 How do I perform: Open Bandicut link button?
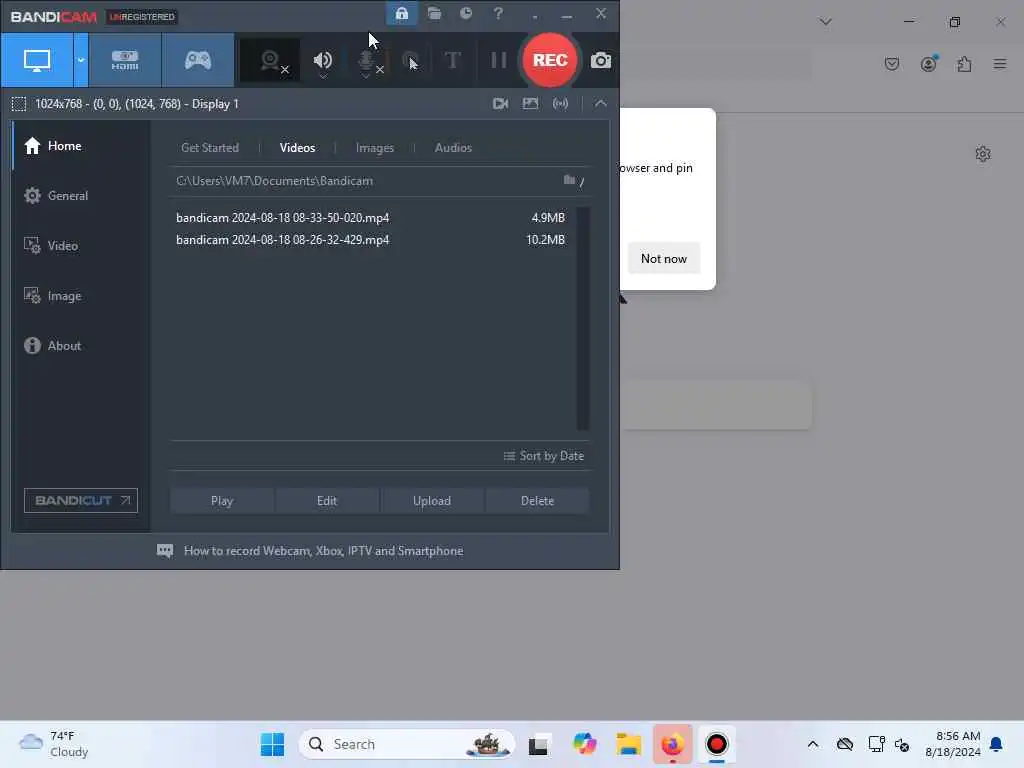pyautogui.click(x=81, y=500)
